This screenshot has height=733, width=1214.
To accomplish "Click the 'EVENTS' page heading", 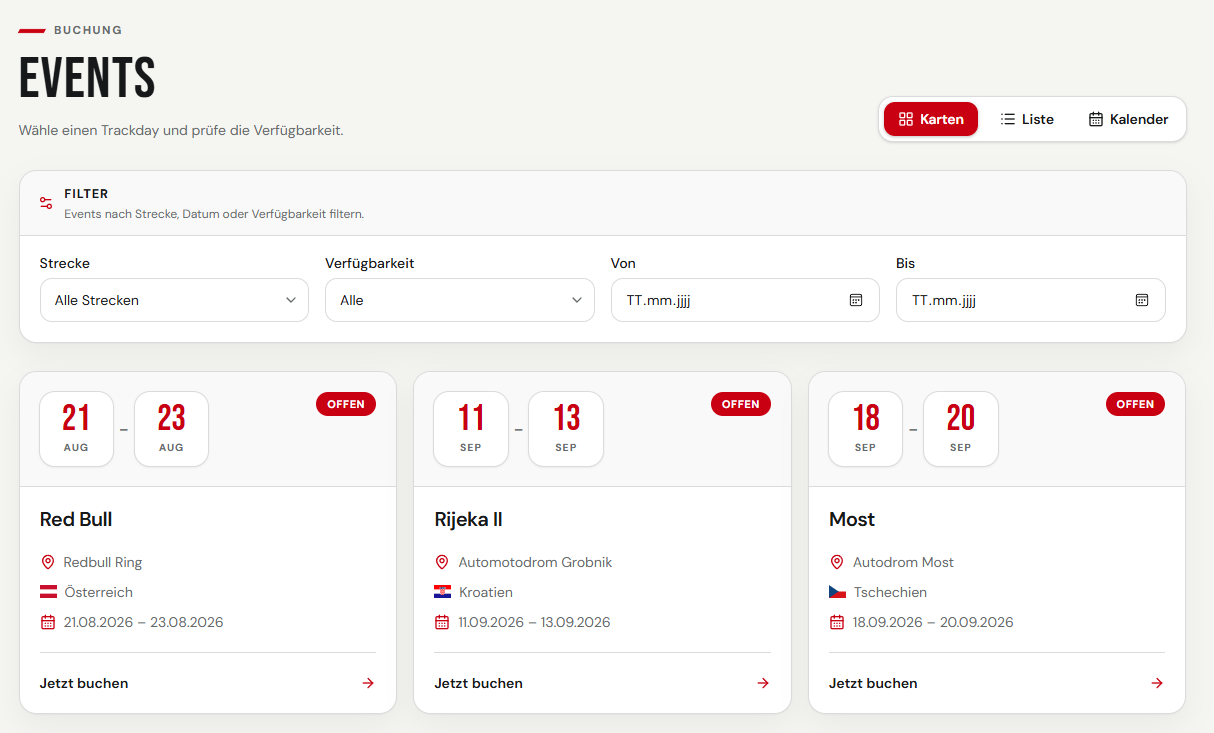I will pyautogui.click(x=87, y=77).
